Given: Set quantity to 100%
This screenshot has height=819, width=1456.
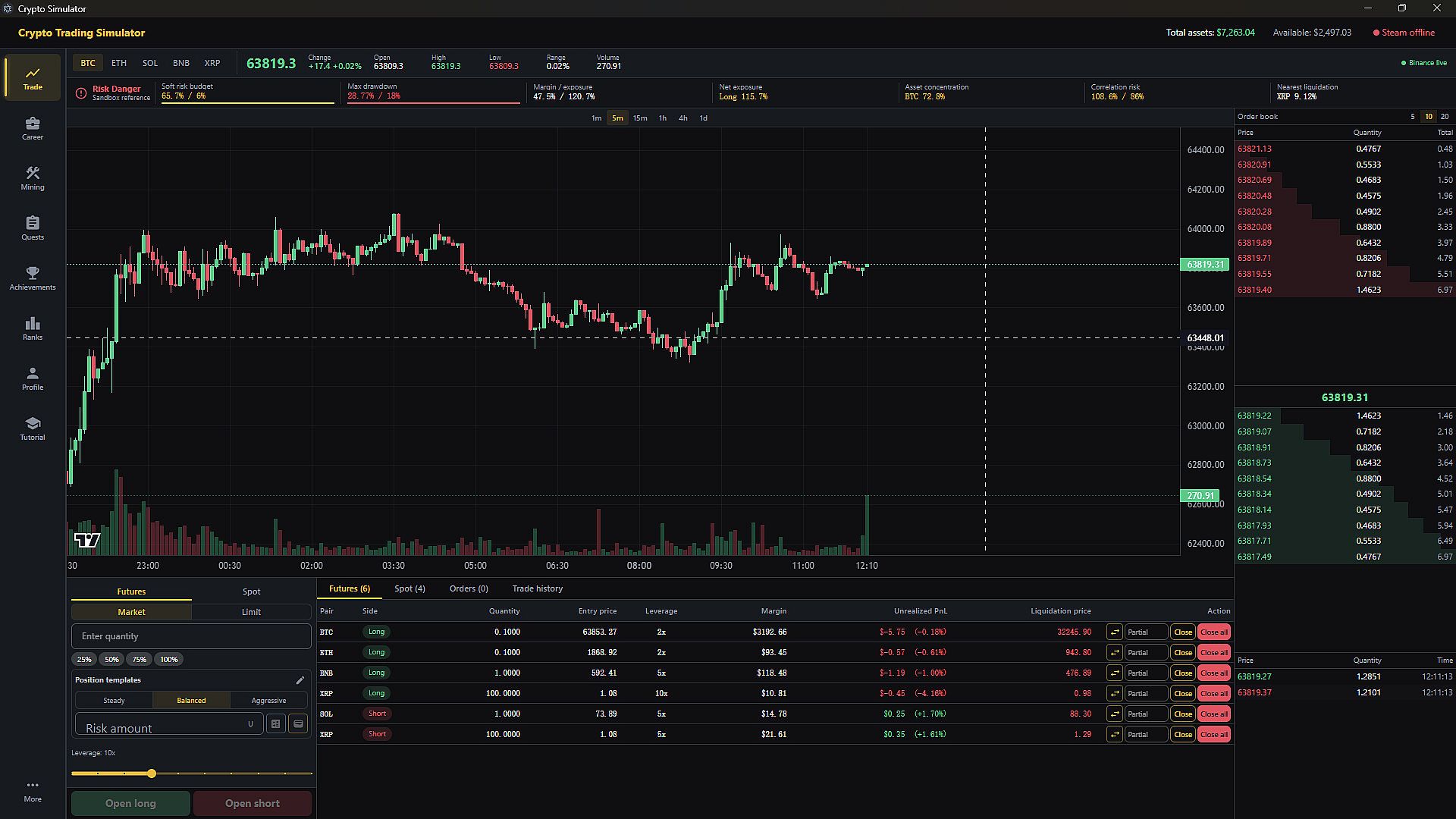Looking at the screenshot, I should [x=169, y=660].
